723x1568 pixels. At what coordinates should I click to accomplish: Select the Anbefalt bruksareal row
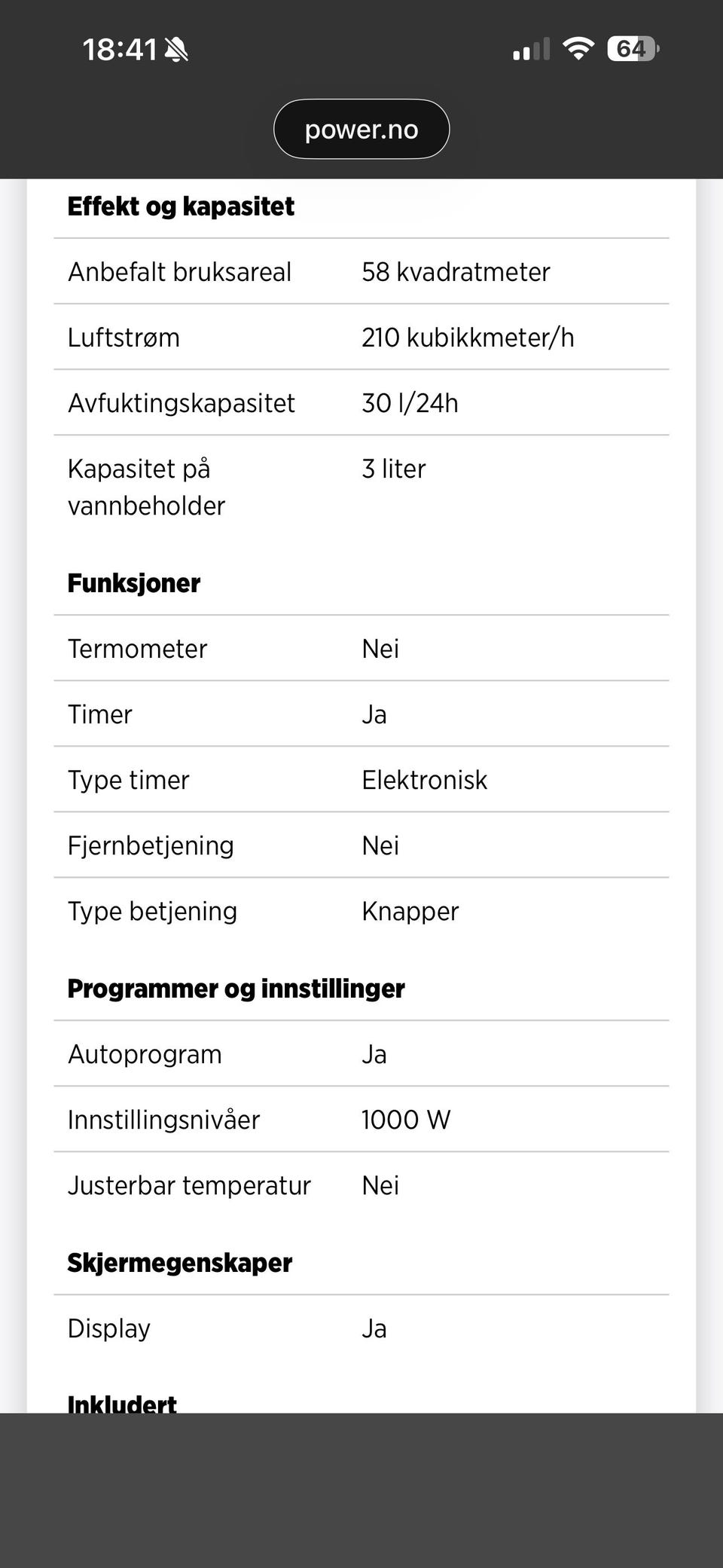pos(361,272)
